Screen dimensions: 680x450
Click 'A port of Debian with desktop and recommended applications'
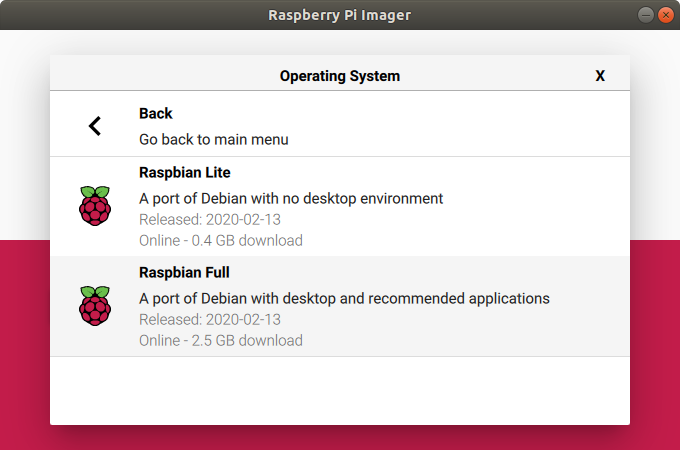(x=344, y=299)
